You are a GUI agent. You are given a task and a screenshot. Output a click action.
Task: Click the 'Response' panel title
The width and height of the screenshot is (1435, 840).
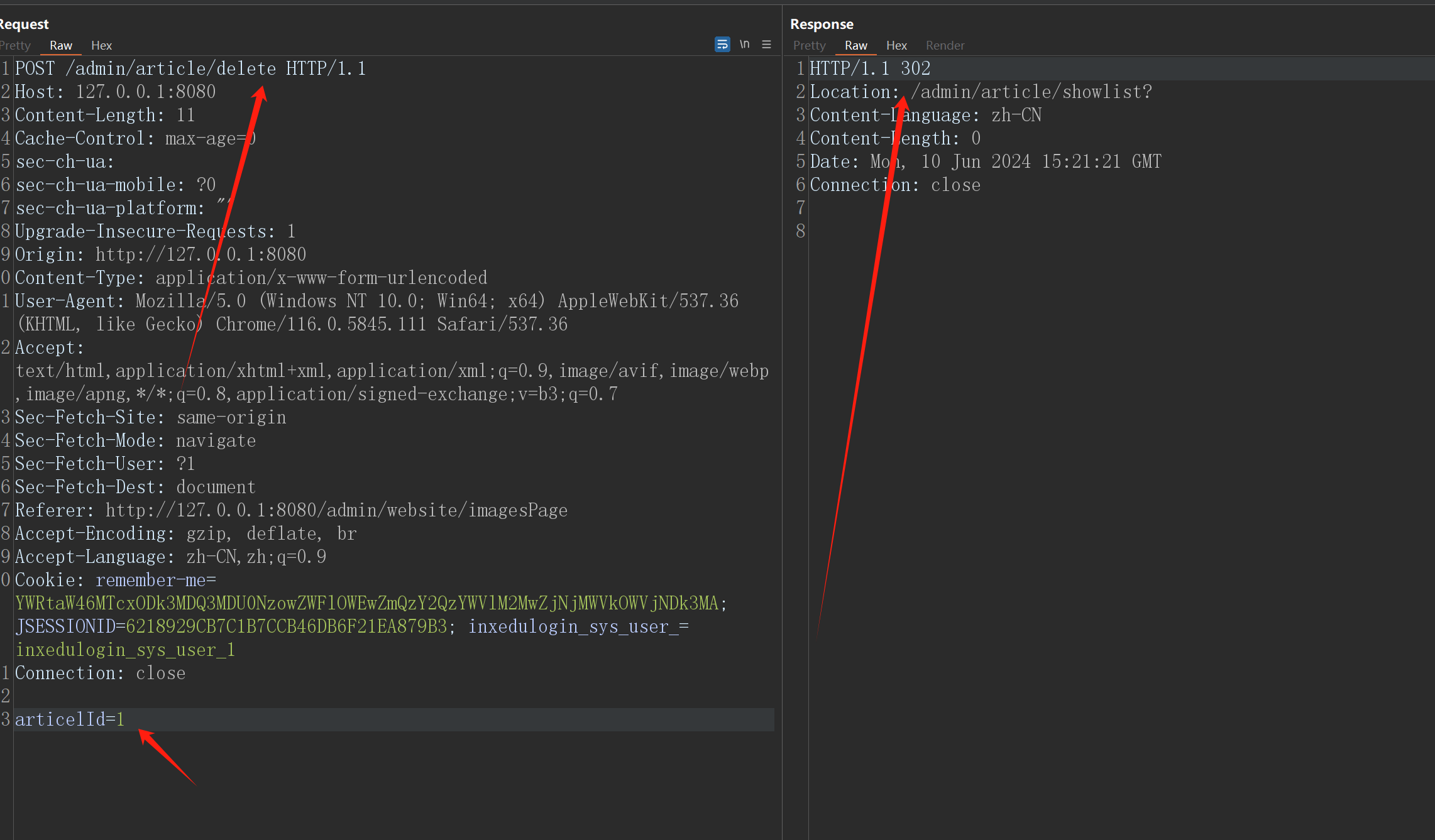[822, 24]
